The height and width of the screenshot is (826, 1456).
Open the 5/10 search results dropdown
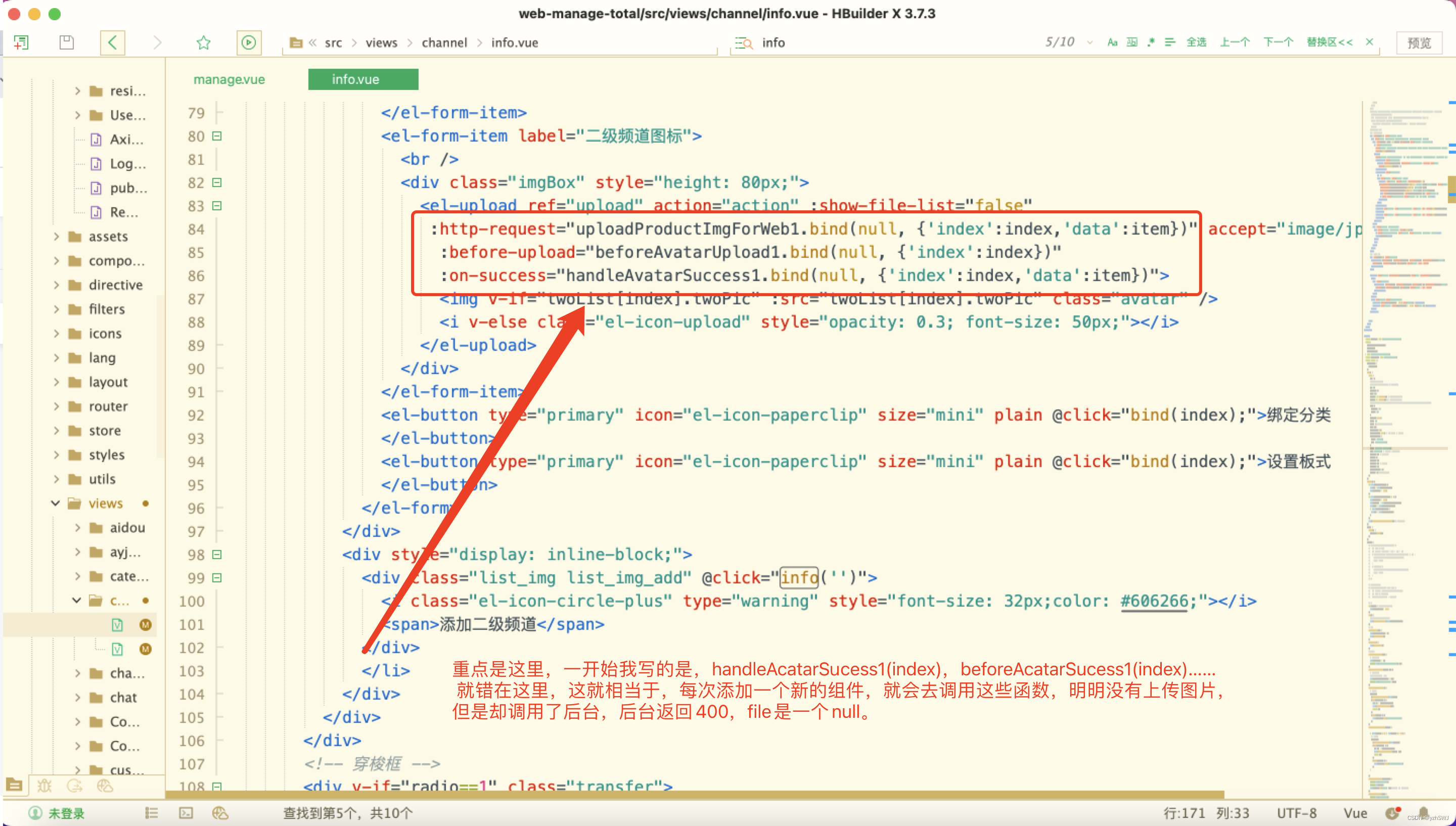[1089, 42]
